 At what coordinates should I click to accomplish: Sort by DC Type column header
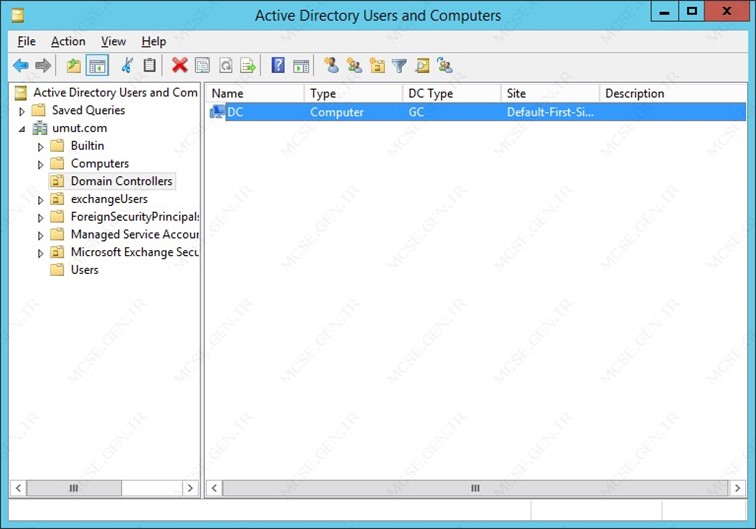(x=452, y=94)
